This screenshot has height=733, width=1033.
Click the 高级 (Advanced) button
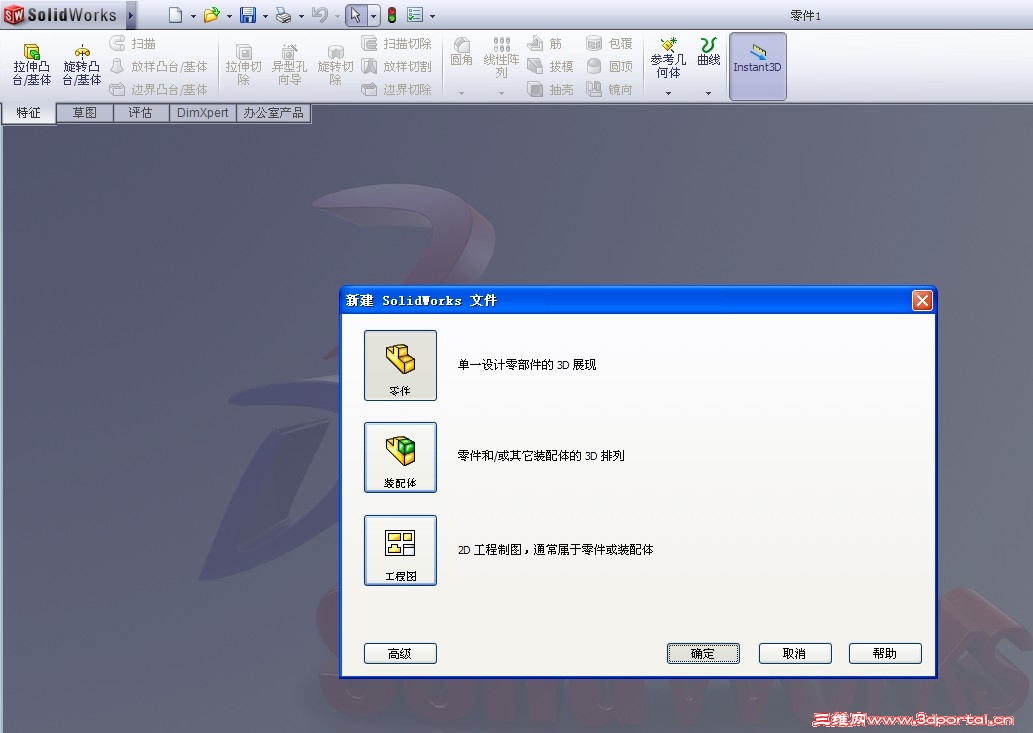point(400,653)
